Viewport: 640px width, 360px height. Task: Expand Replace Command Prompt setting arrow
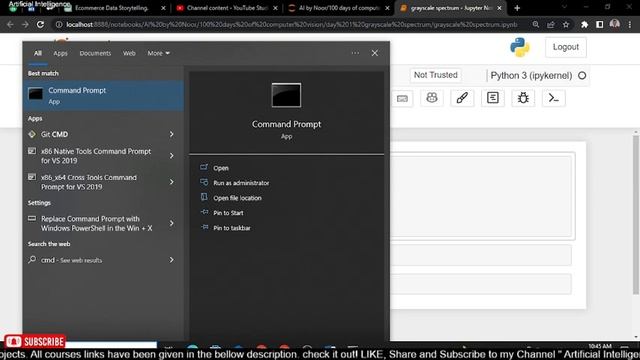tap(172, 224)
